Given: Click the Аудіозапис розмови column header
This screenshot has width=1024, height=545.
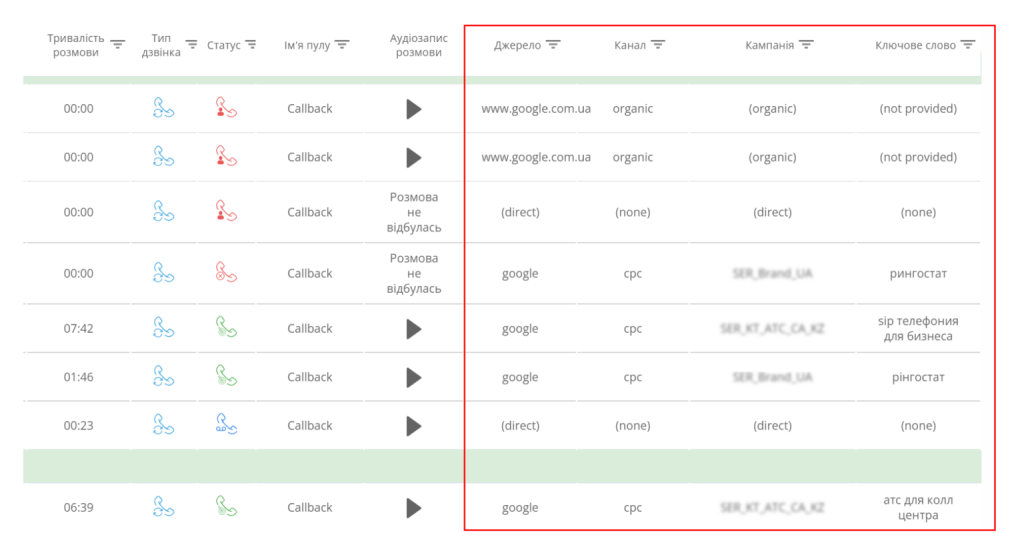Looking at the screenshot, I should [419, 45].
